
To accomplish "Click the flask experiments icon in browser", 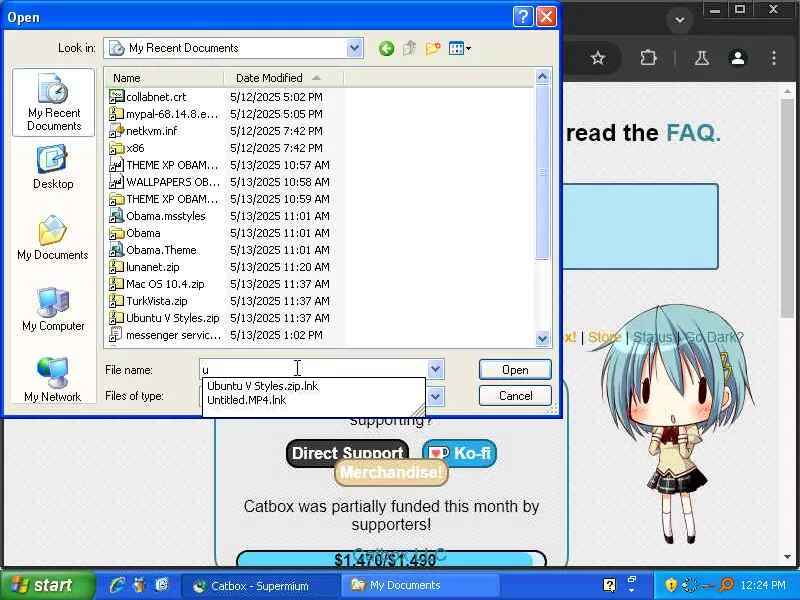I will [702, 58].
